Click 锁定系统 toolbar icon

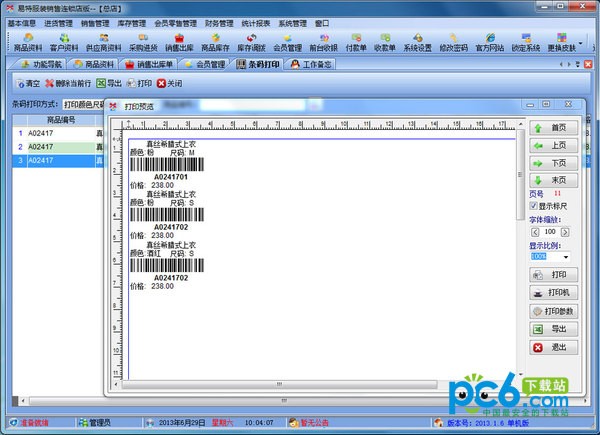[525, 42]
